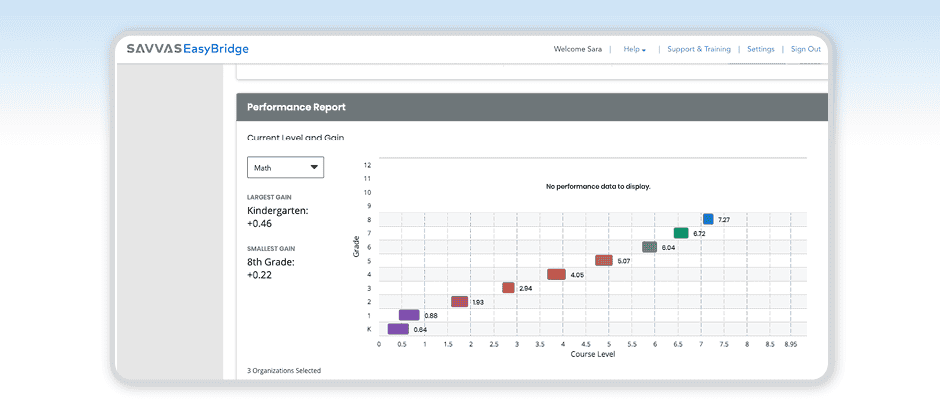
Task: Click the gray grade 6 bar
Action: pos(649,247)
